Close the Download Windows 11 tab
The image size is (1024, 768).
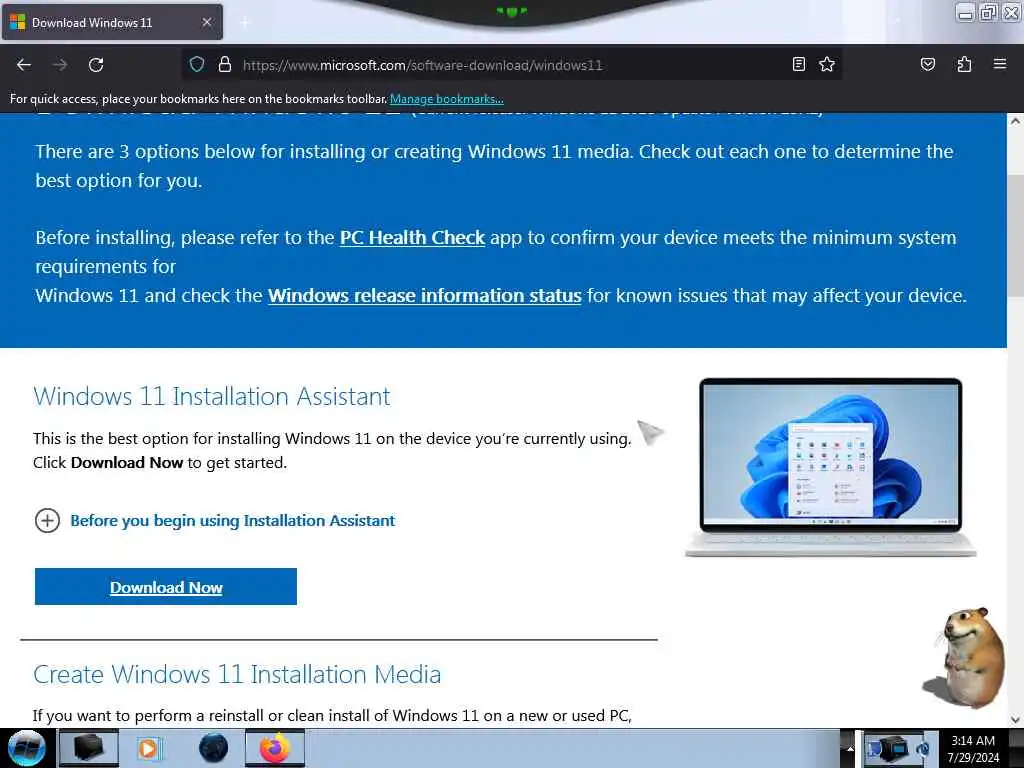(207, 22)
